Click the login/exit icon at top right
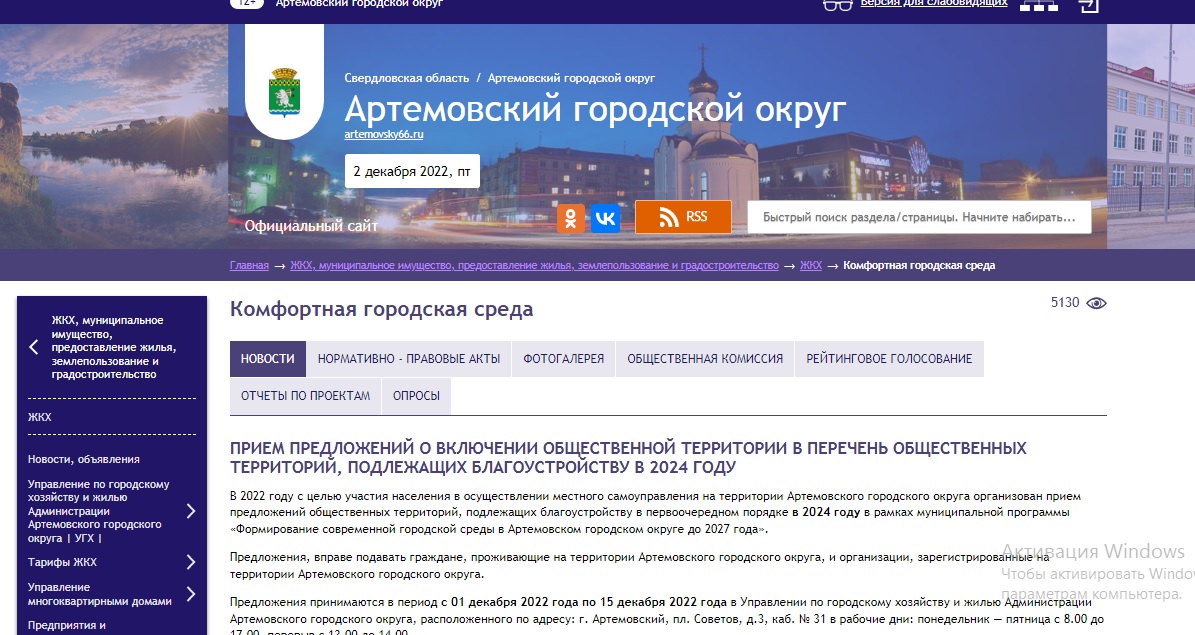 [1090, 5]
